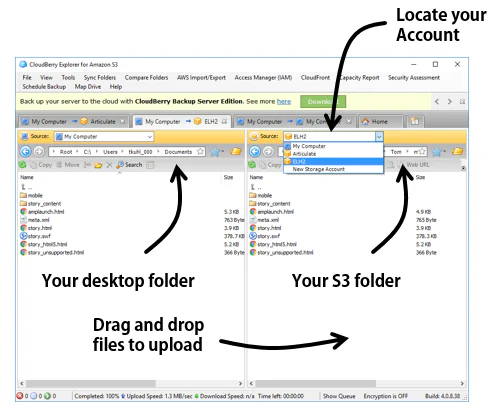Open the right pane favorites star menu
The height and width of the screenshot is (409, 495).
439,152
